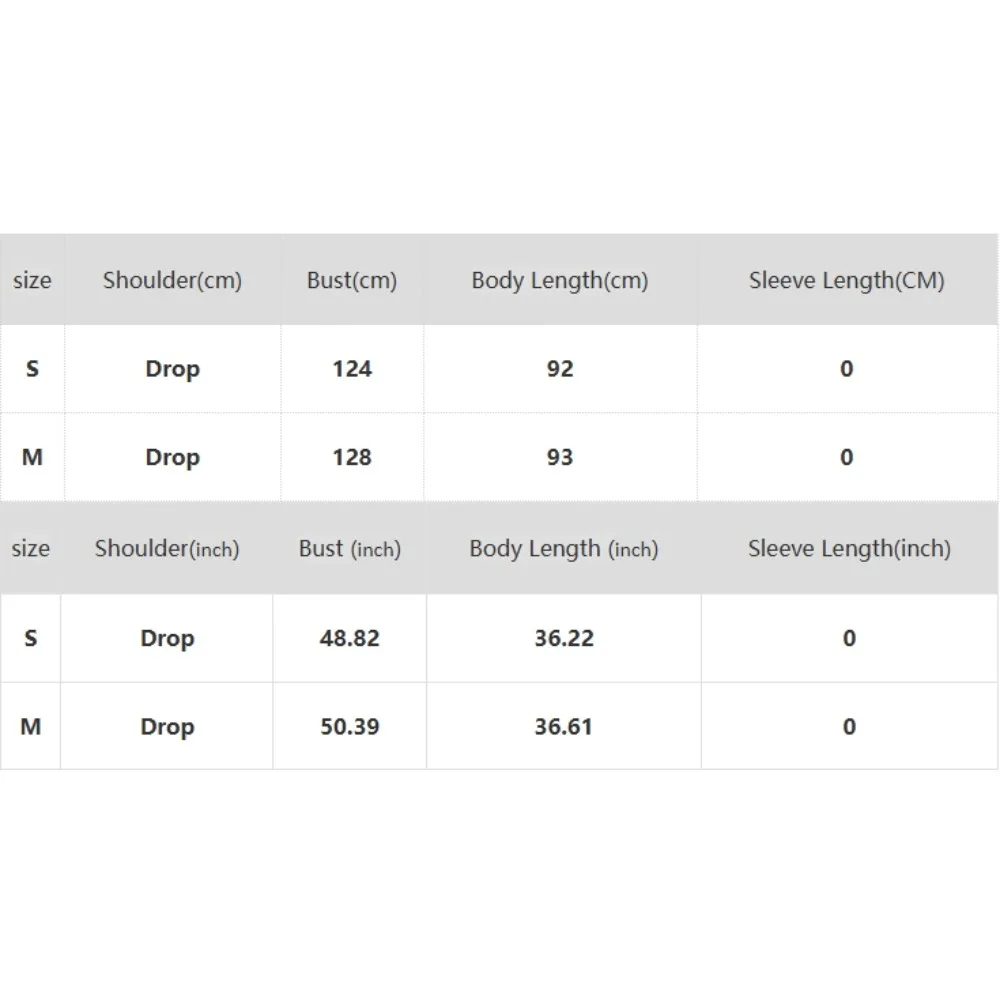Click size M in the inch table

coord(31,727)
